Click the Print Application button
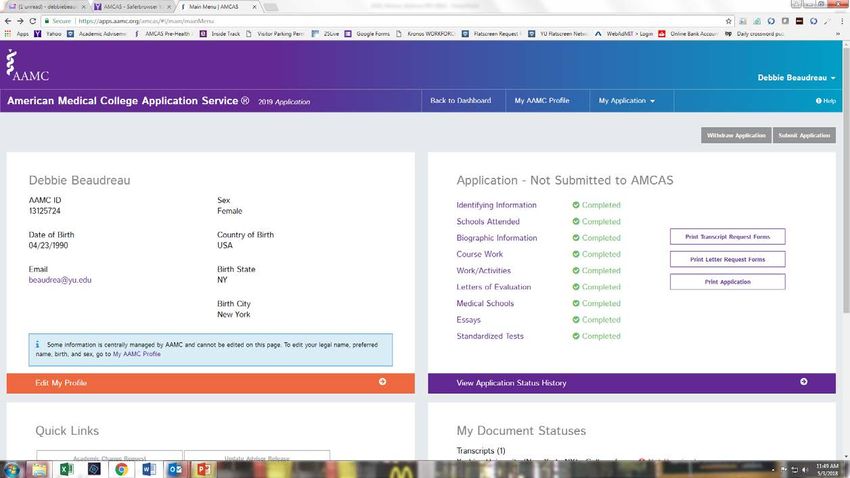 [x=727, y=282]
